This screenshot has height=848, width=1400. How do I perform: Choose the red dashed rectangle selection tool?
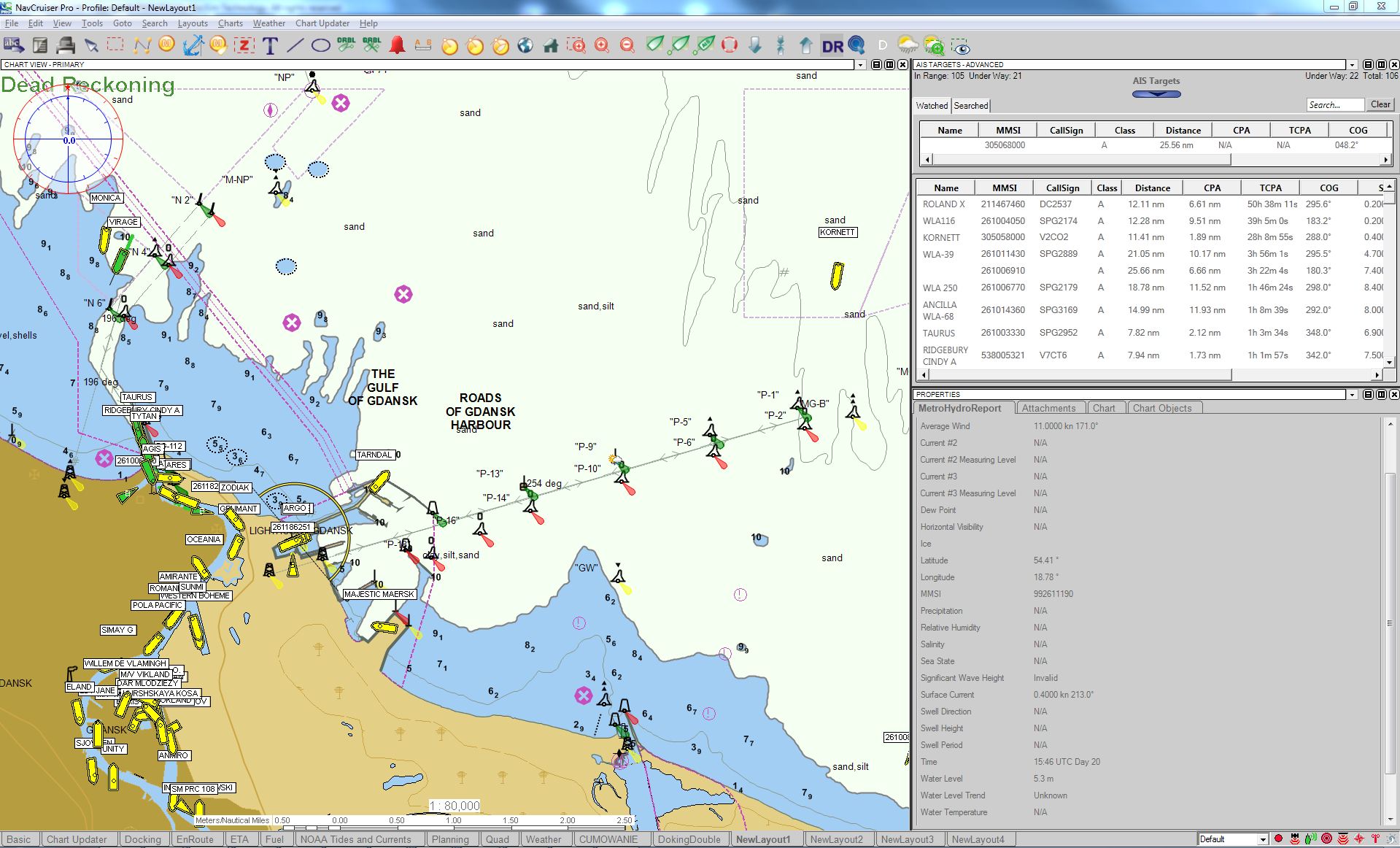point(115,45)
